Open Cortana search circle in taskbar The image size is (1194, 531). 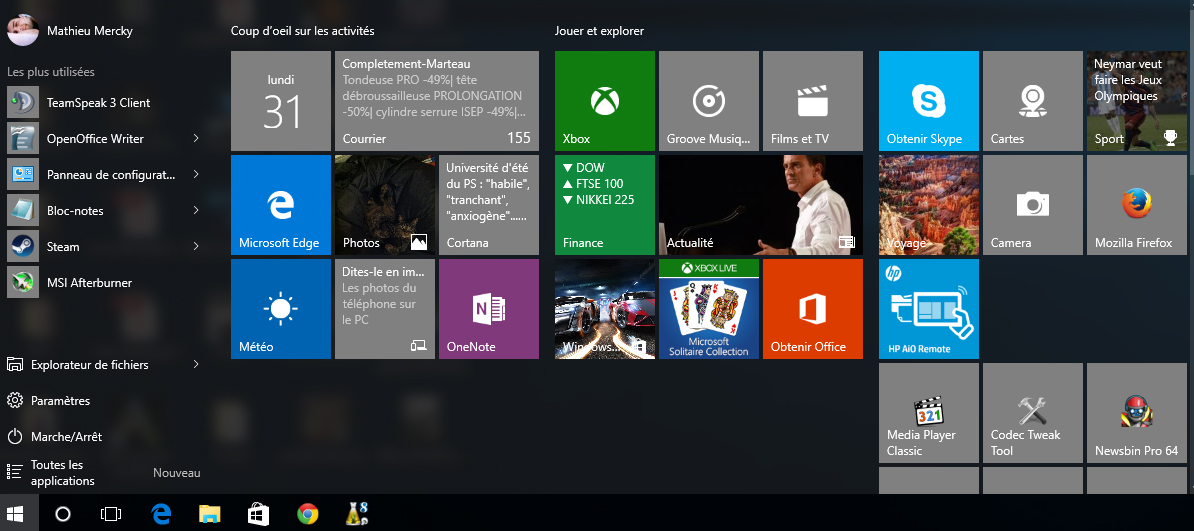point(63,514)
